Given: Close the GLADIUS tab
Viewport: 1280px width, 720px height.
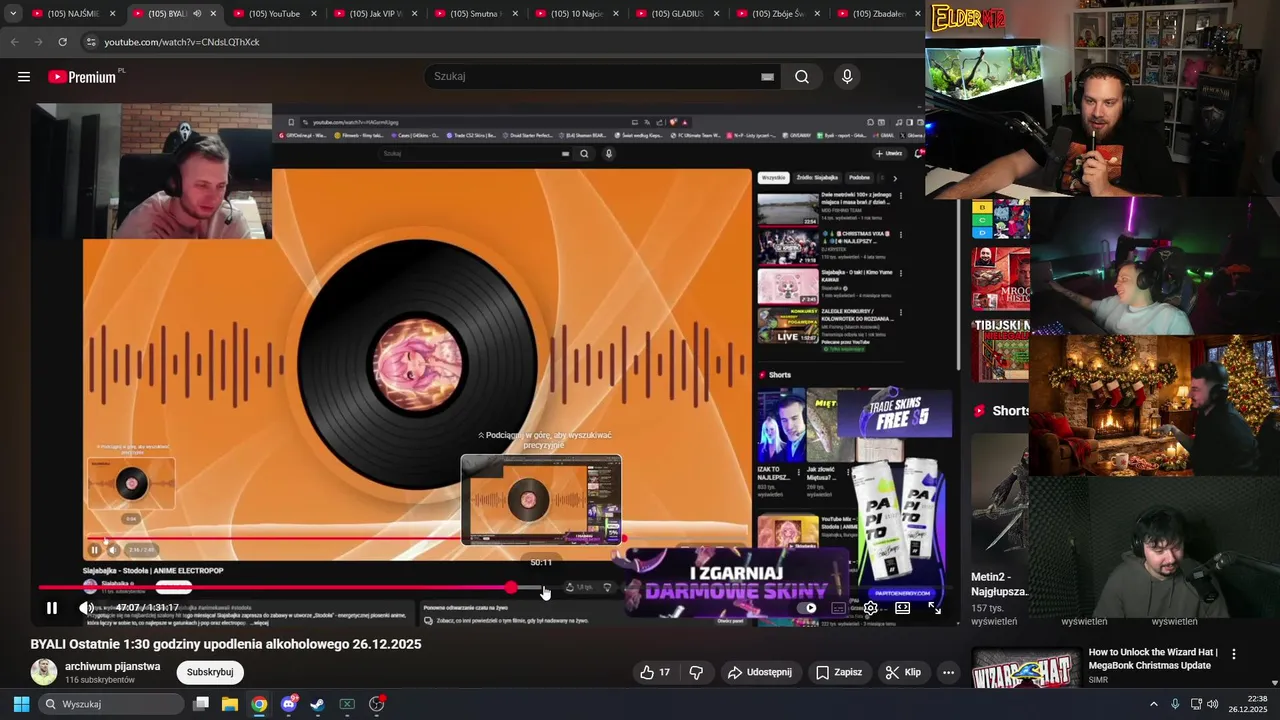Looking at the screenshot, I should click(716, 14).
